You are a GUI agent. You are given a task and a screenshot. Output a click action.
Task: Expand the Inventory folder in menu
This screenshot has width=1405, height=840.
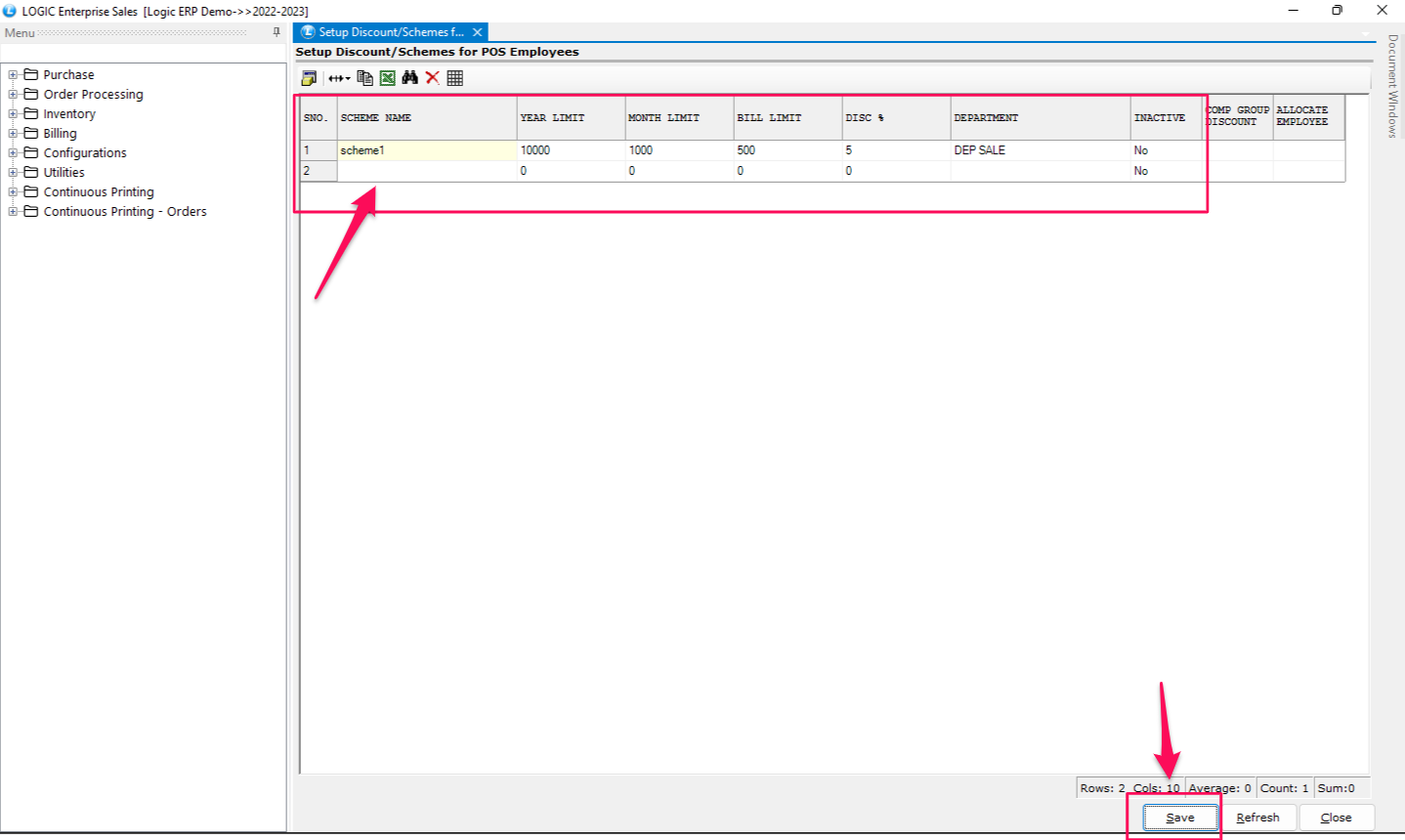coord(14,113)
